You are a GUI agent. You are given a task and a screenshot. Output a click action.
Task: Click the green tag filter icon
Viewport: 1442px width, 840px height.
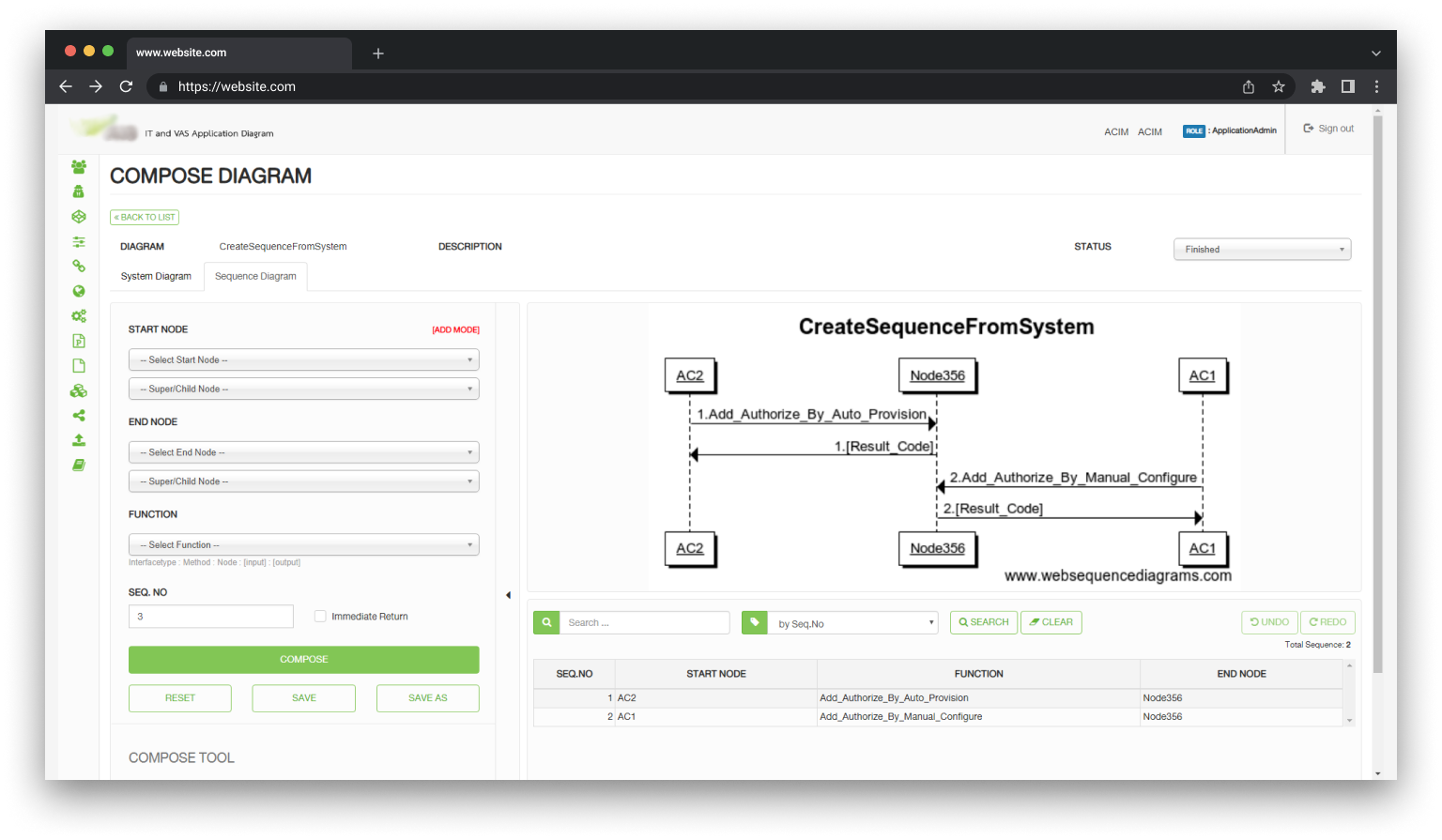(754, 622)
